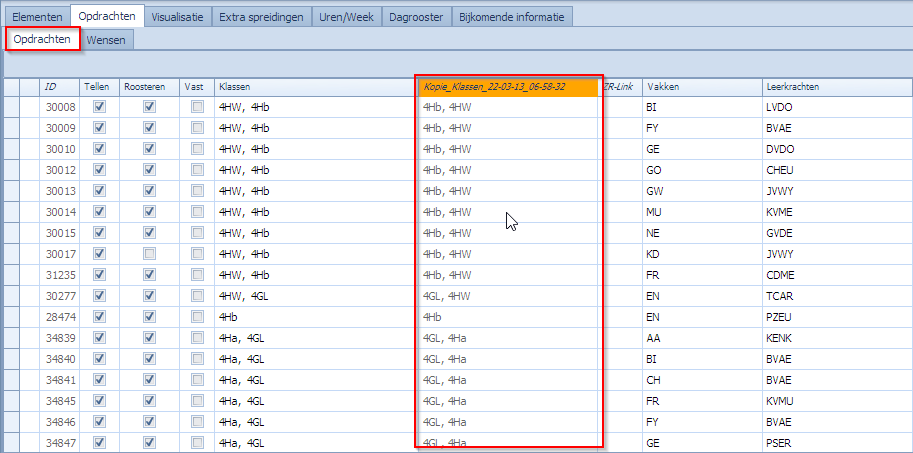Toggle Roosteren for ID 34847
The image size is (913, 453).
[x=150, y=443]
